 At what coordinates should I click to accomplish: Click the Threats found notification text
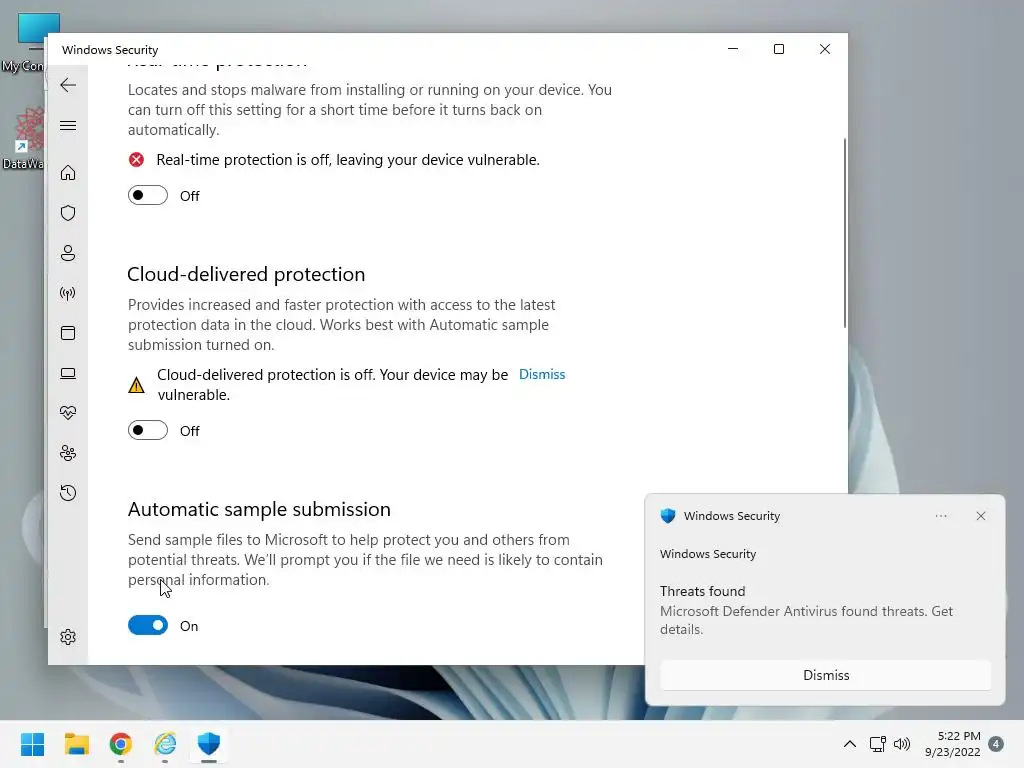coord(703,591)
